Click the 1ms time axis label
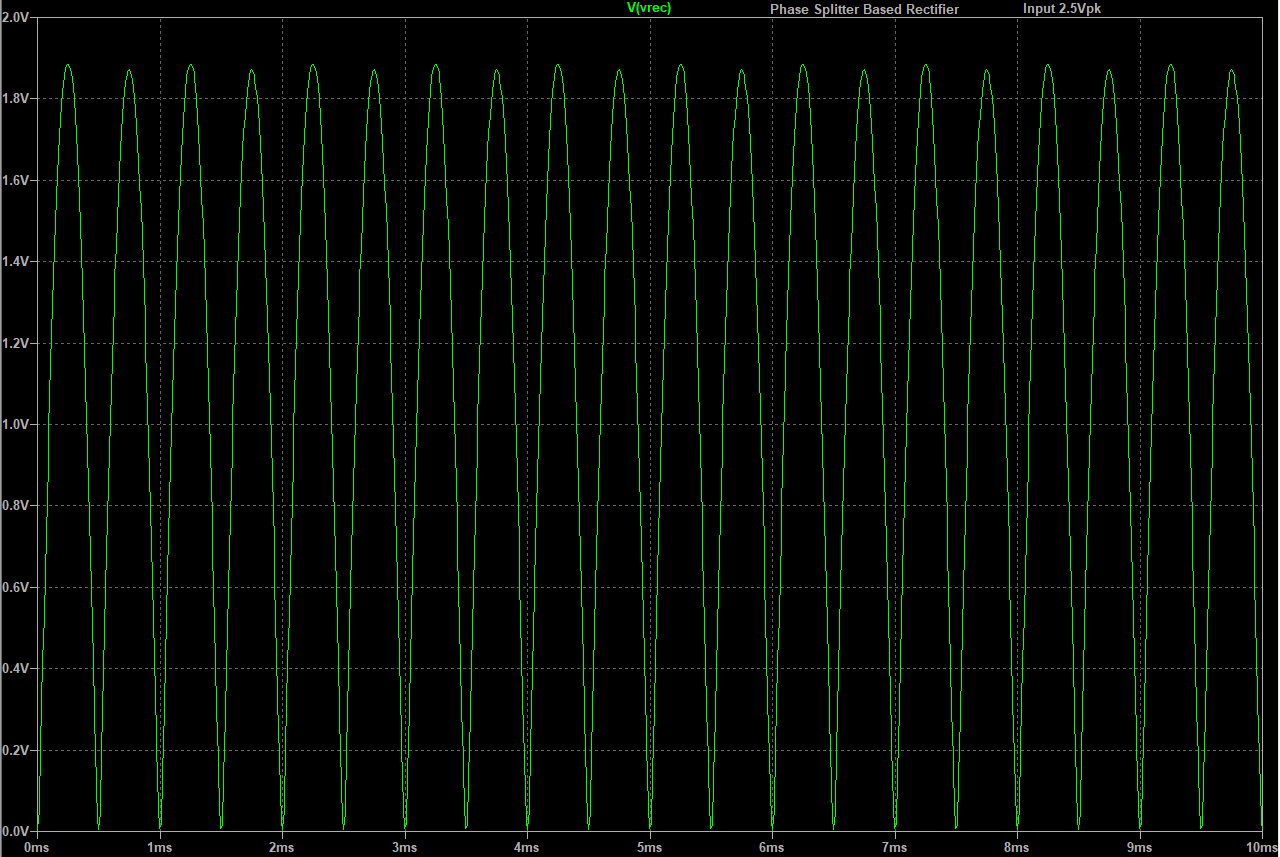 (158, 845)
